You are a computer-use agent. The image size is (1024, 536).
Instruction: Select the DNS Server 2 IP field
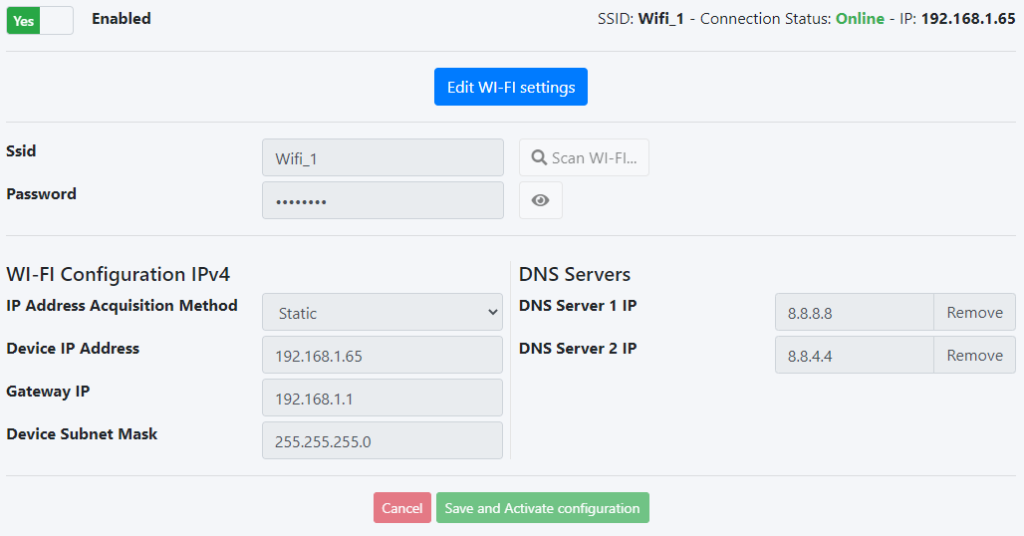(x=854, y=355)
